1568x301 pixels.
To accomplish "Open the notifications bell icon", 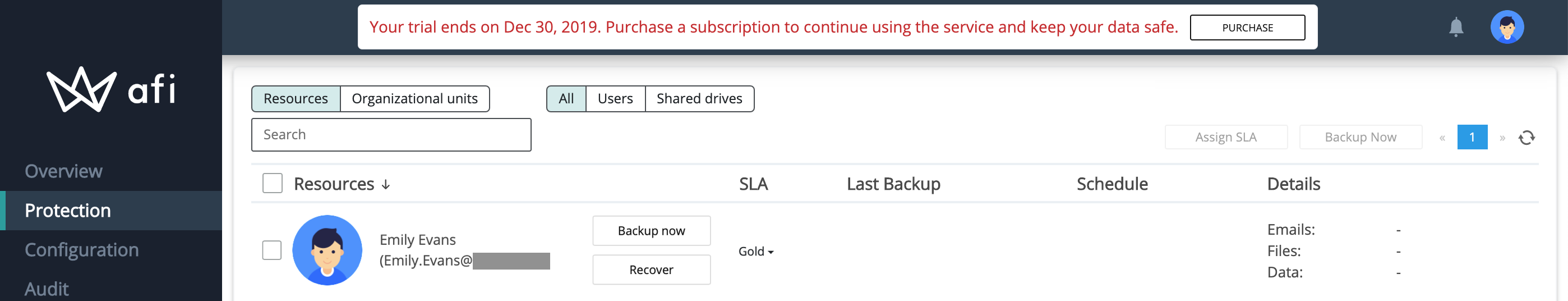I will (1455, 27).
